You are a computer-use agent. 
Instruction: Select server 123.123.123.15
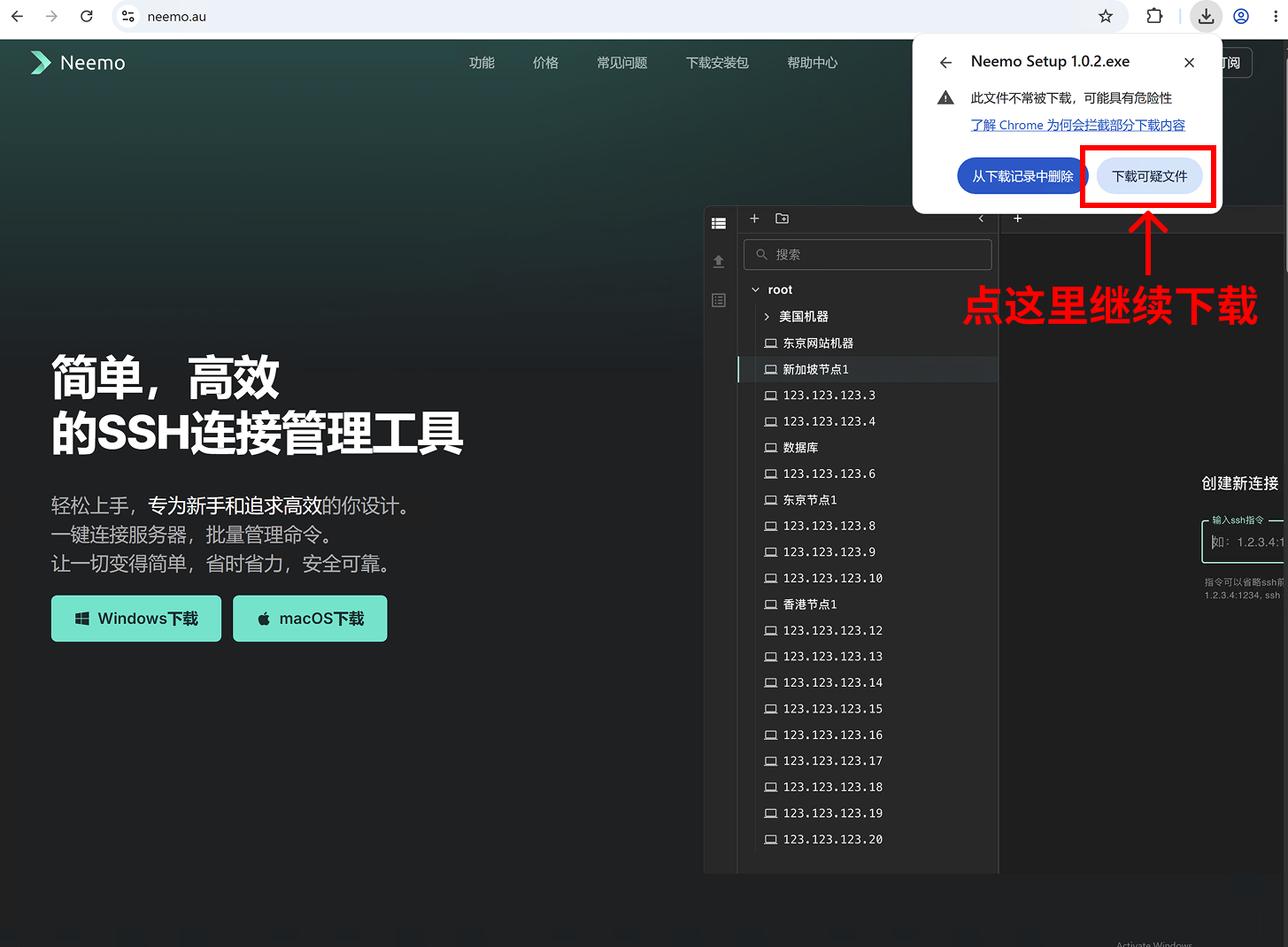[x=868, y=709]
